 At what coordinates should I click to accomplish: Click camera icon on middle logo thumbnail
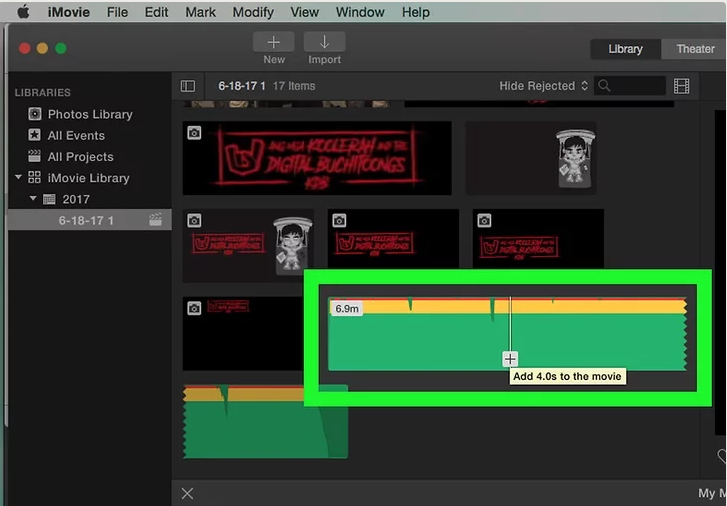coord(339,220)
